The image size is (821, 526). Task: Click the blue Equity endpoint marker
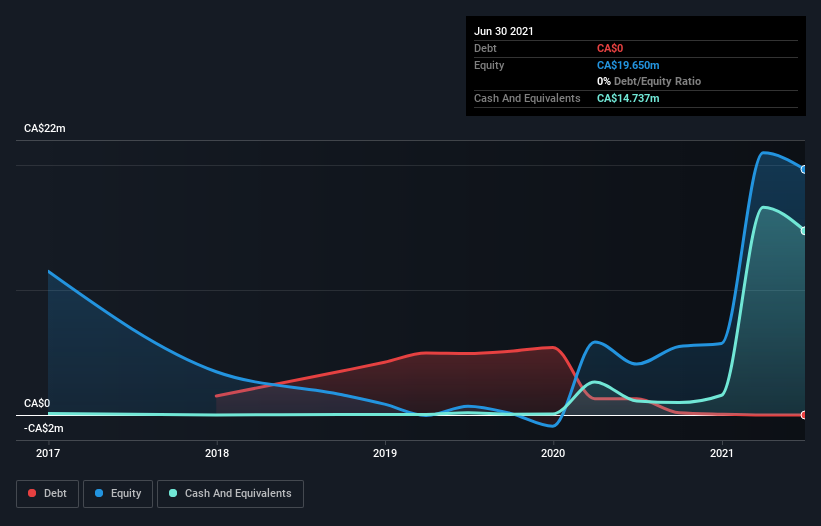click(x=804, y=170)
